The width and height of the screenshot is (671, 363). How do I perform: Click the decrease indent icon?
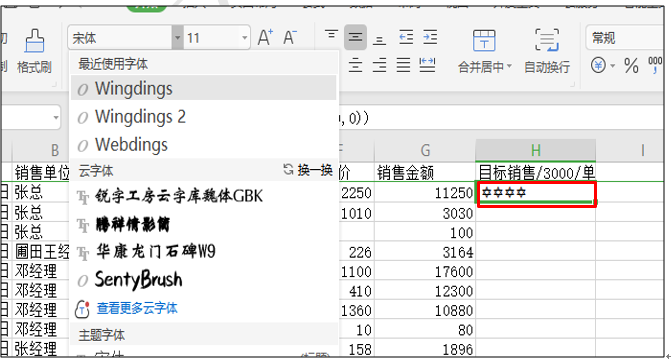pos(406,37)
